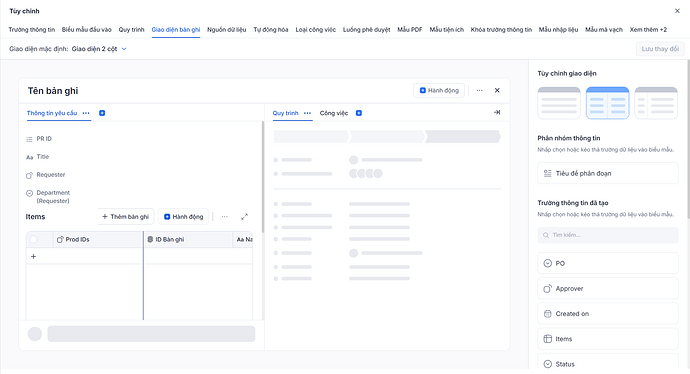This screenshot has height=374, width=690.
Task: Add the Approver field
Action: tap(608, 289)
